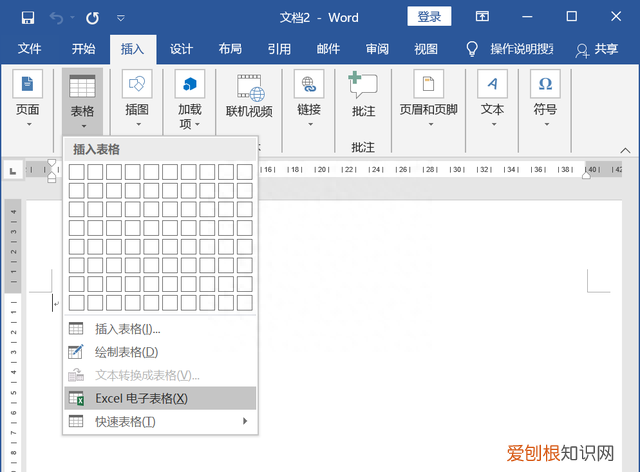The height and width of the screenshot is (472, 640).
Task: Click the Save icon in quick access toolbar
Action: tap(28, 18)
